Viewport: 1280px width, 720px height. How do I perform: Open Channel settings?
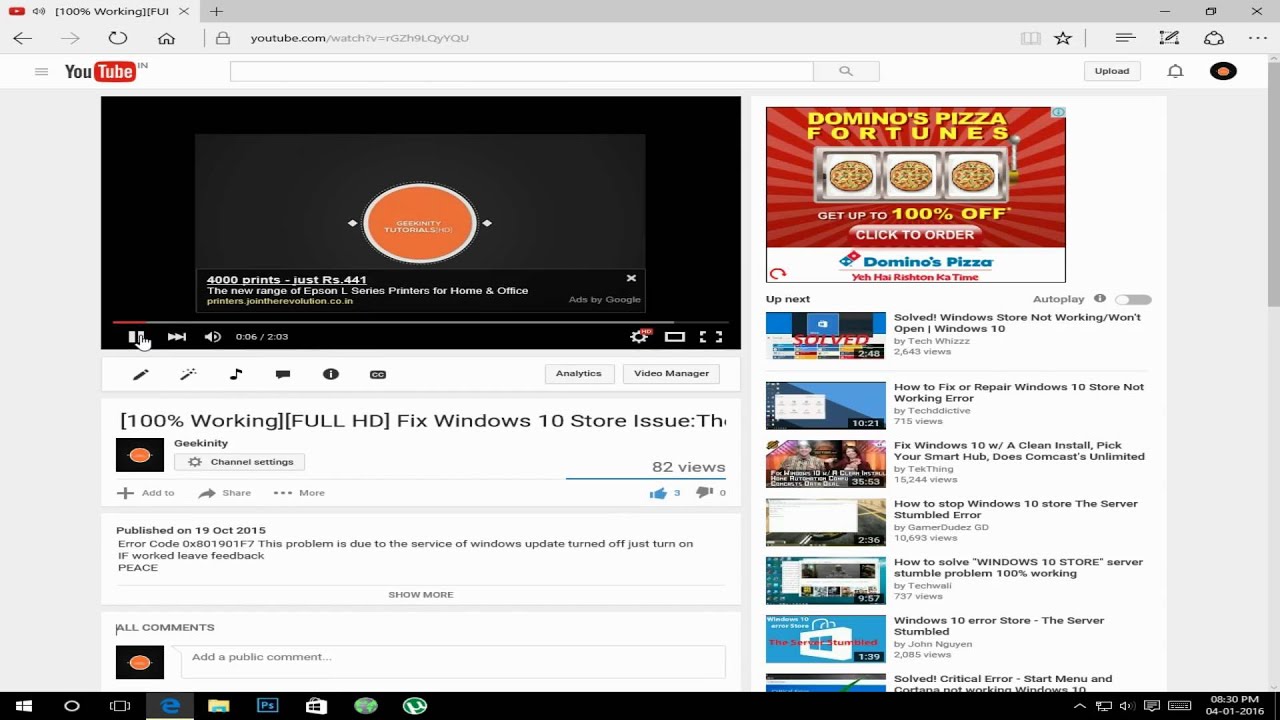[x=240, y=462]
